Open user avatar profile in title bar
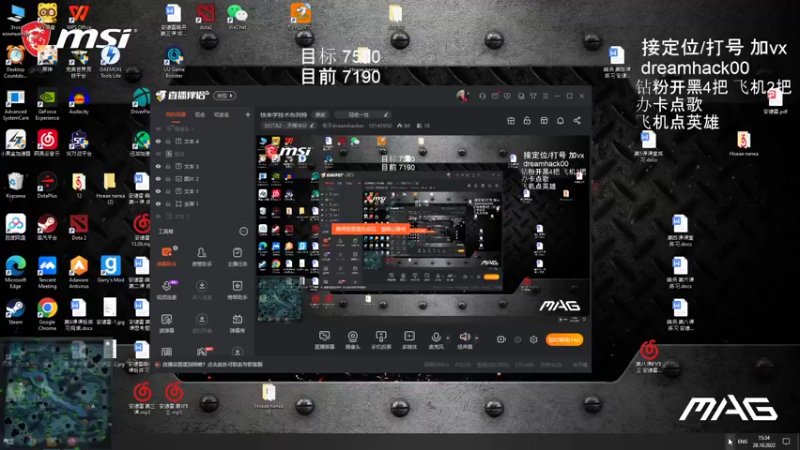 pos(462,95)
